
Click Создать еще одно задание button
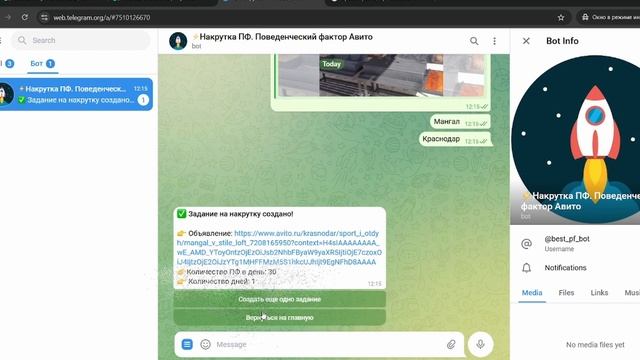tap(280, 299)
